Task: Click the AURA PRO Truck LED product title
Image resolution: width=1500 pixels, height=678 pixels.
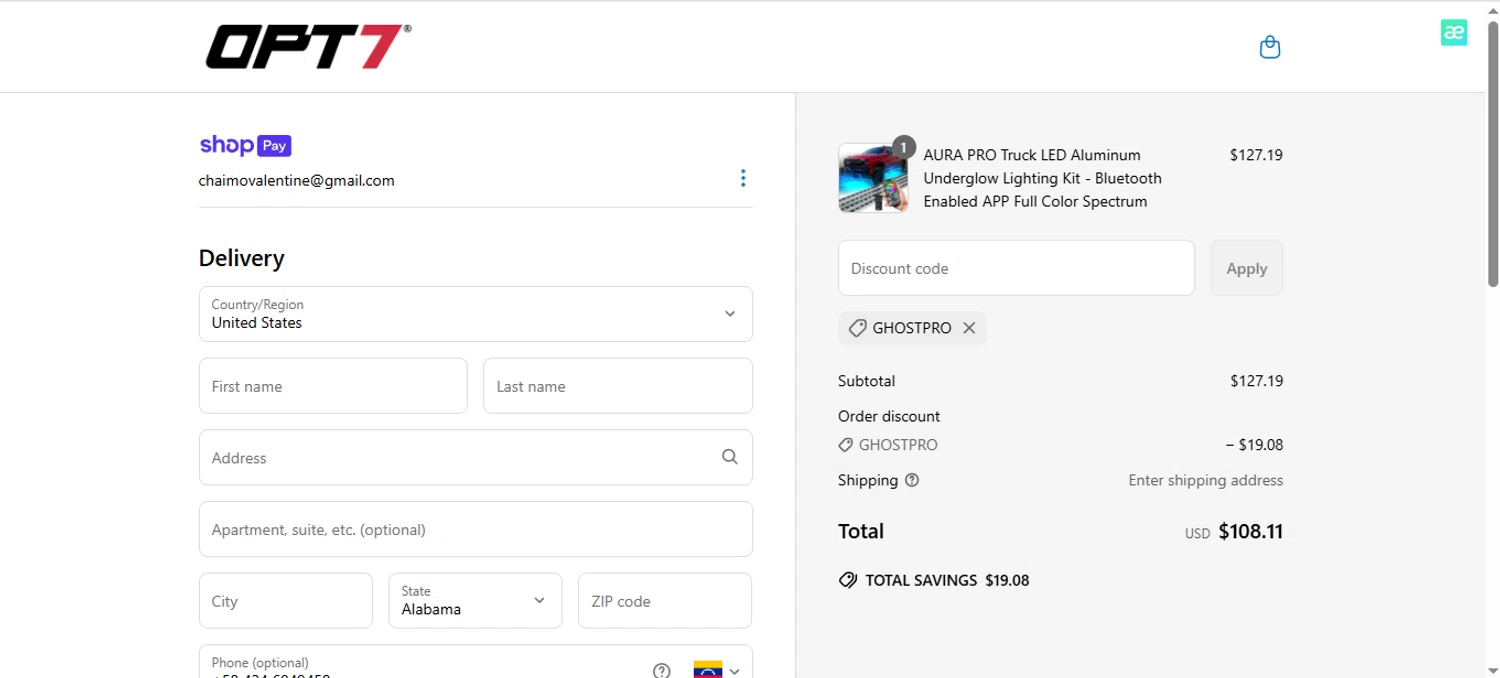Action: click(1043, 178)
